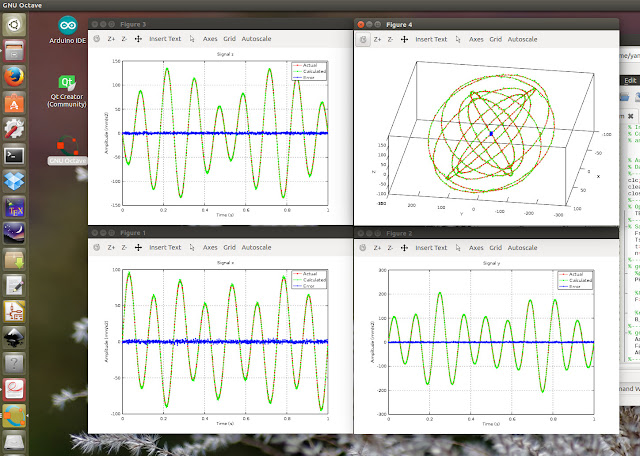Image resolution: width=640 pixels, height=456 pixels.
Task: Open Terminal from the launcher
Action: coord(14,156)
